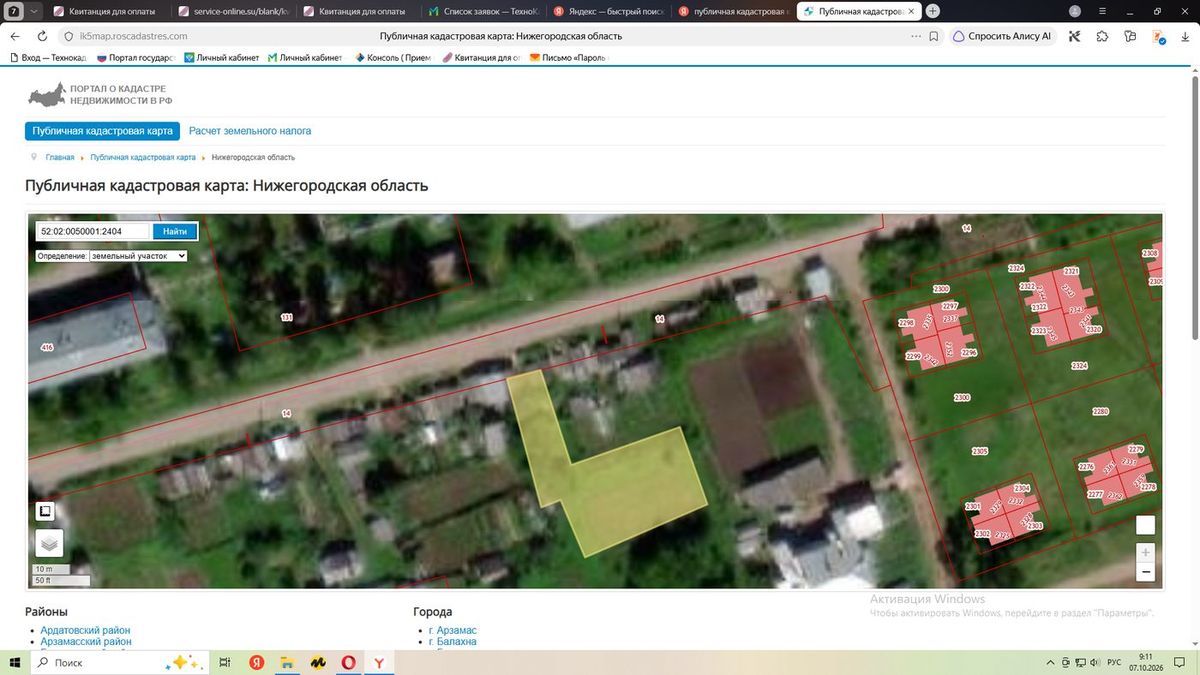Click the 'Найти' search button
Image resolution: width=1200 pixels, height=675 pixels.
[175, 231]
